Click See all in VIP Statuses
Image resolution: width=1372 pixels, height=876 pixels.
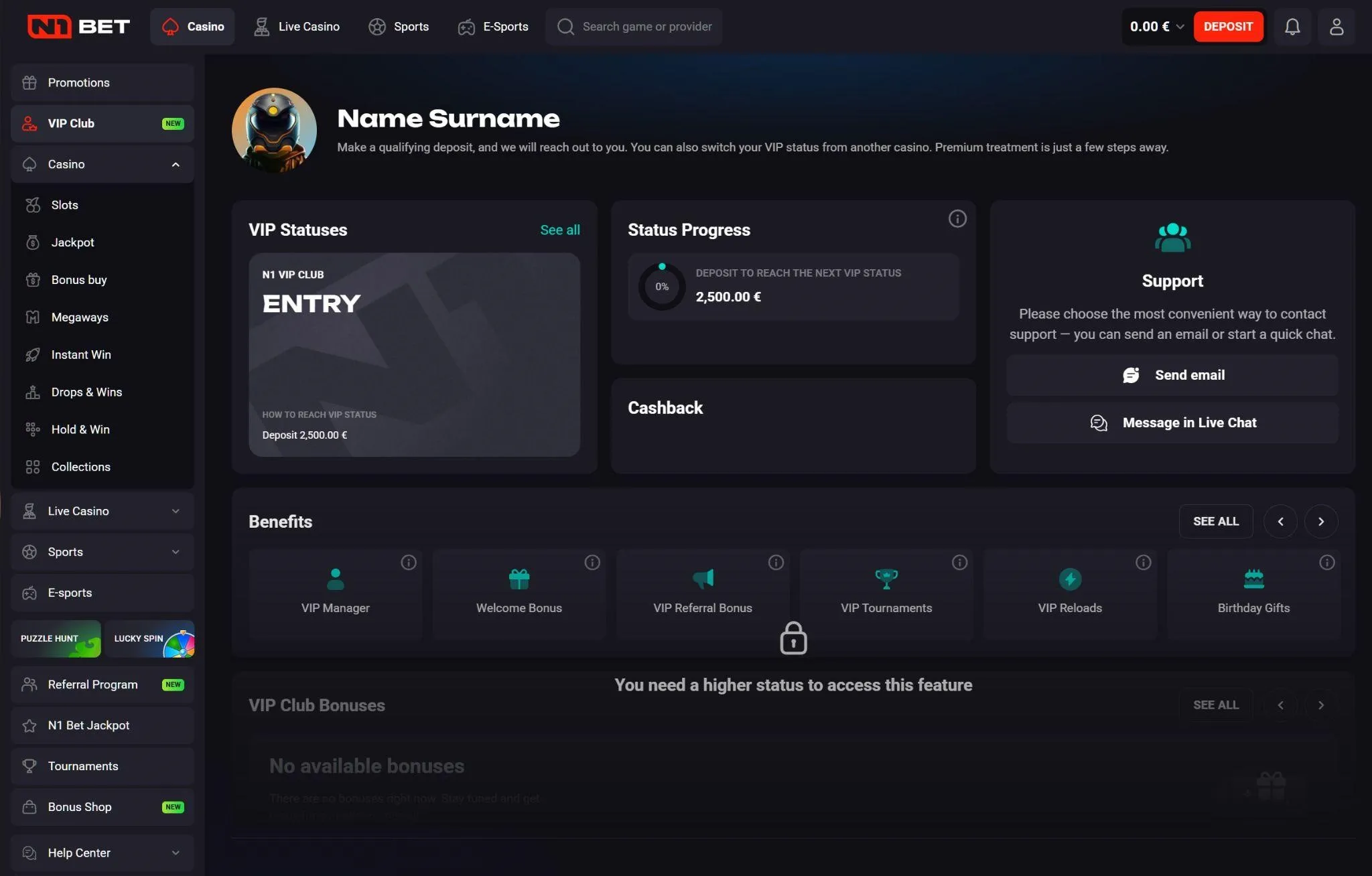pos(560,230)
